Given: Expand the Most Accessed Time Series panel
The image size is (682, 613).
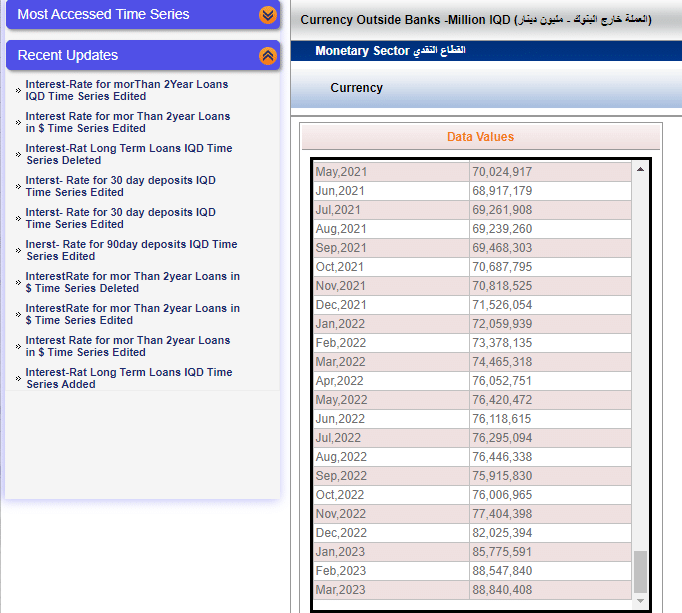Looking at the screenshot, I should point(267,15).
